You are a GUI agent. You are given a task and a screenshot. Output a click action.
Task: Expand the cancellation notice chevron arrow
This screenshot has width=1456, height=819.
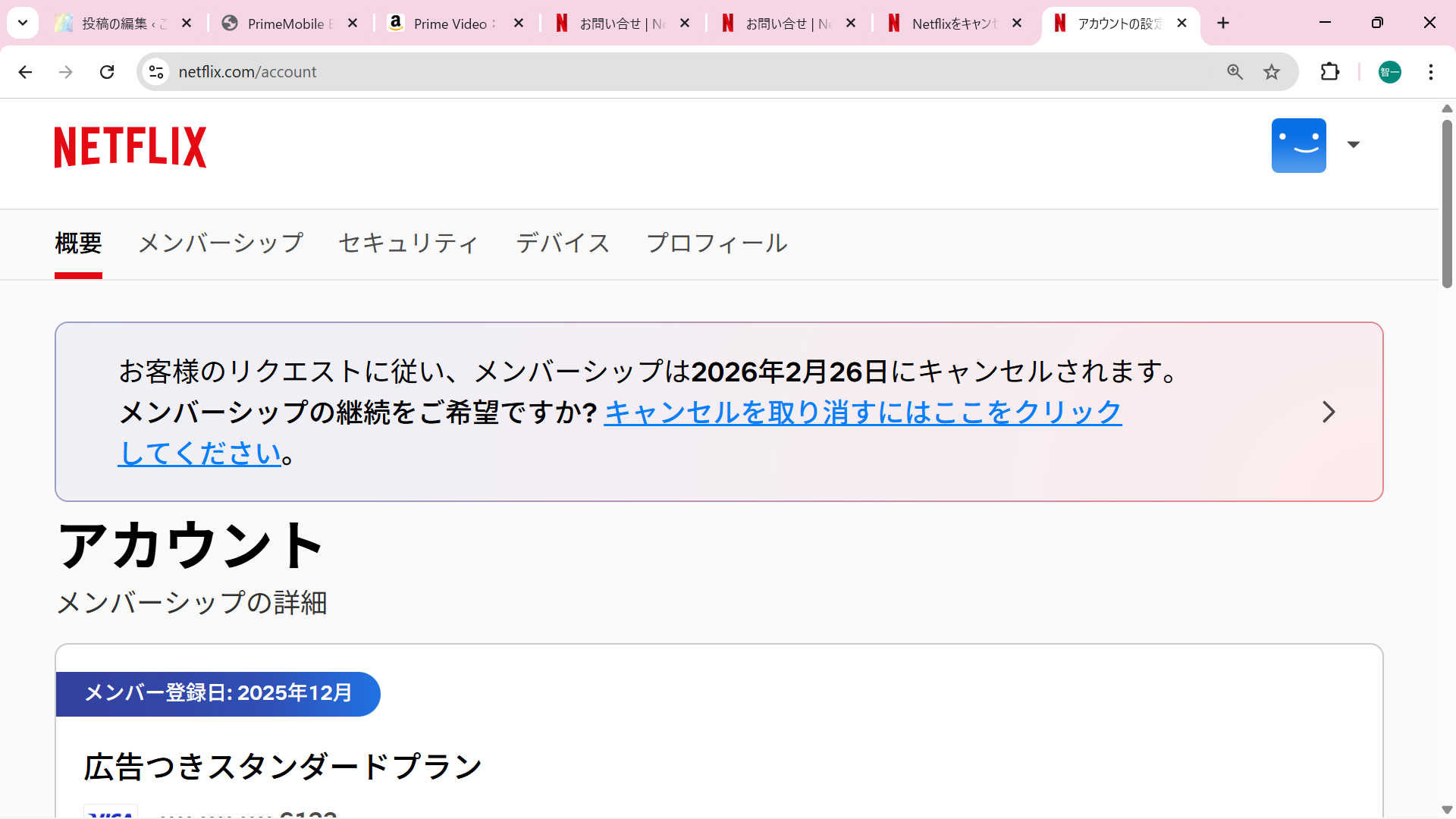click(1329, 412)
